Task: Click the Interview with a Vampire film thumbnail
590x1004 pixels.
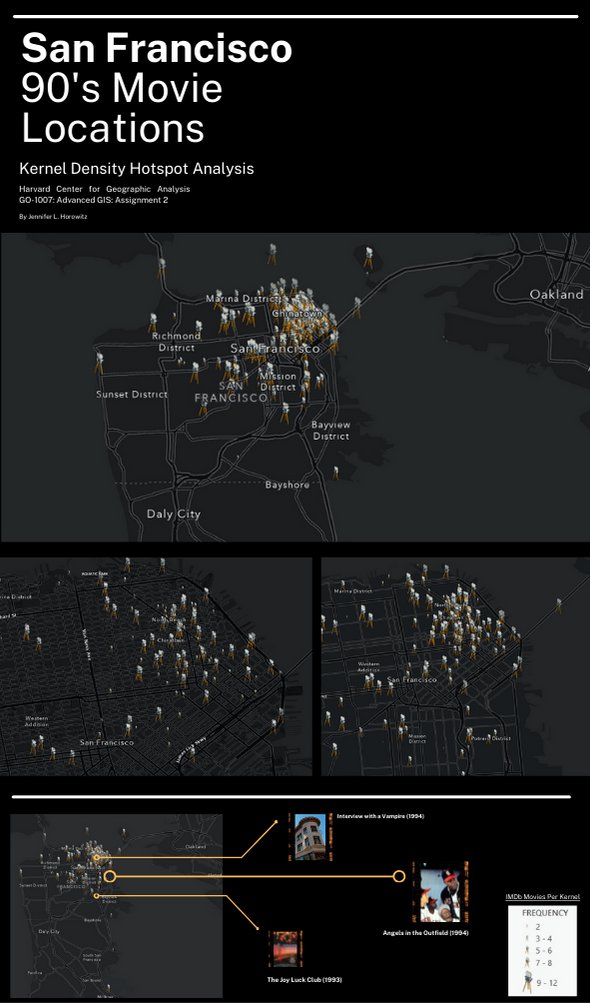Action: click(x=310, y=836)
